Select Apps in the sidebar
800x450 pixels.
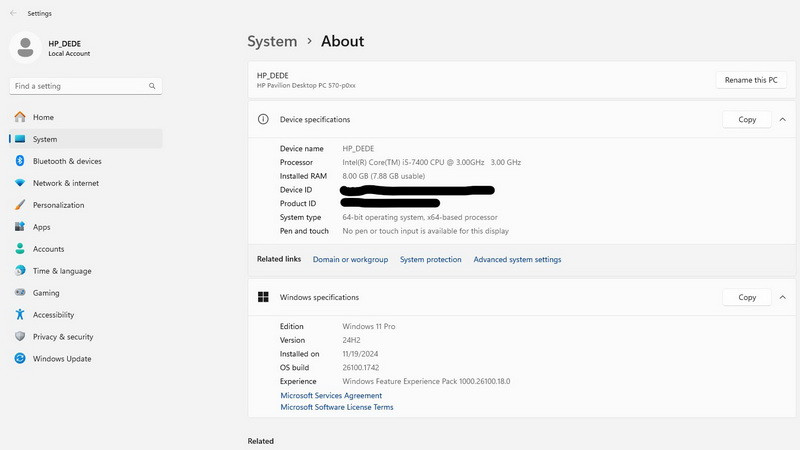click(86, 227)
